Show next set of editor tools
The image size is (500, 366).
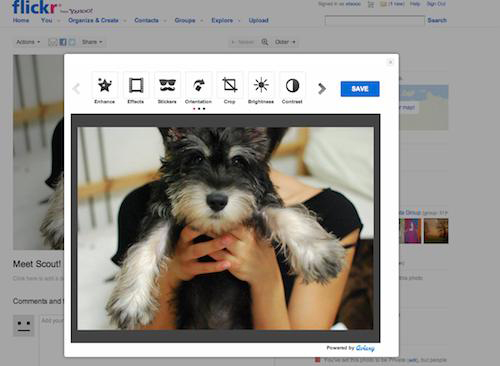322,89
